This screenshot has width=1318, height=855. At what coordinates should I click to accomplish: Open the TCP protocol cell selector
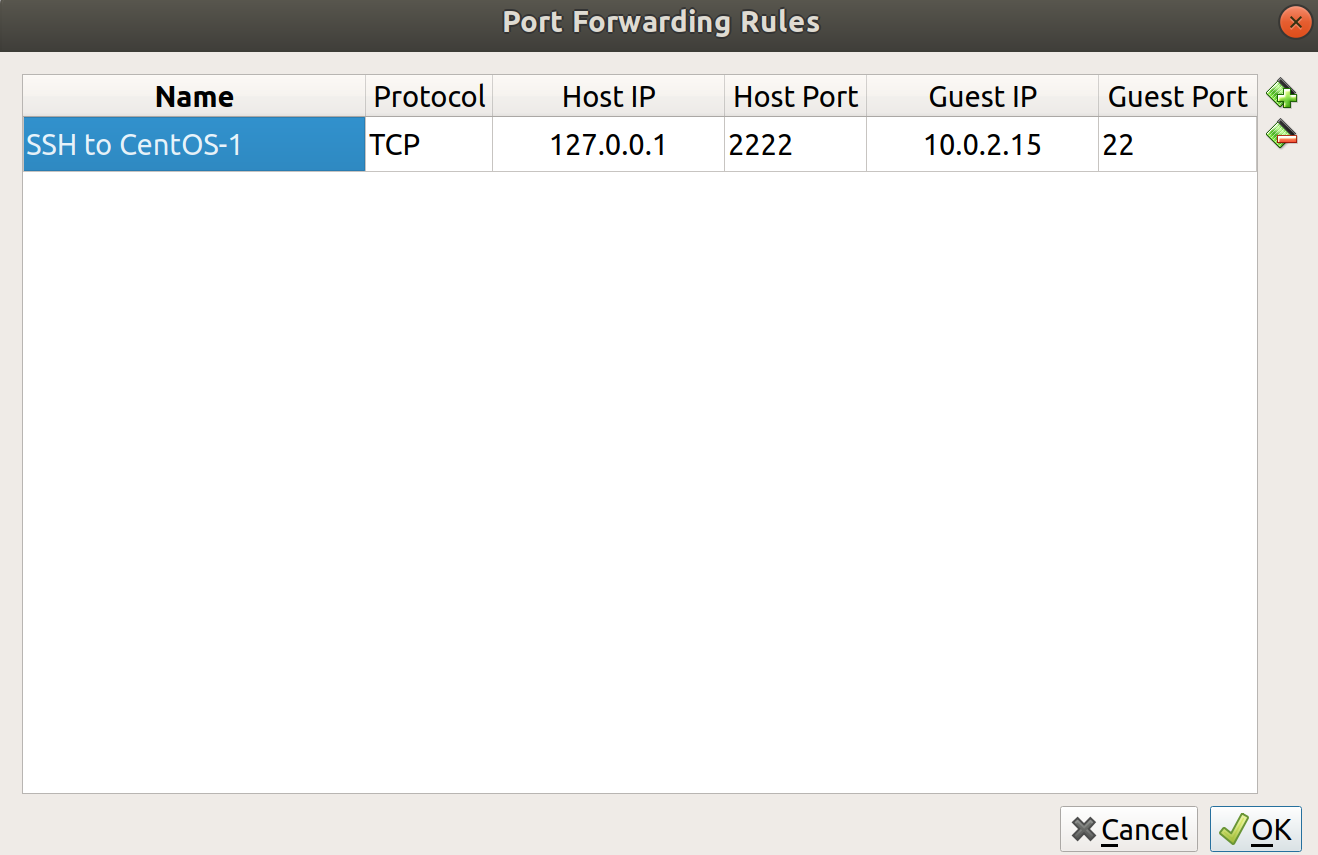point(429,145)
